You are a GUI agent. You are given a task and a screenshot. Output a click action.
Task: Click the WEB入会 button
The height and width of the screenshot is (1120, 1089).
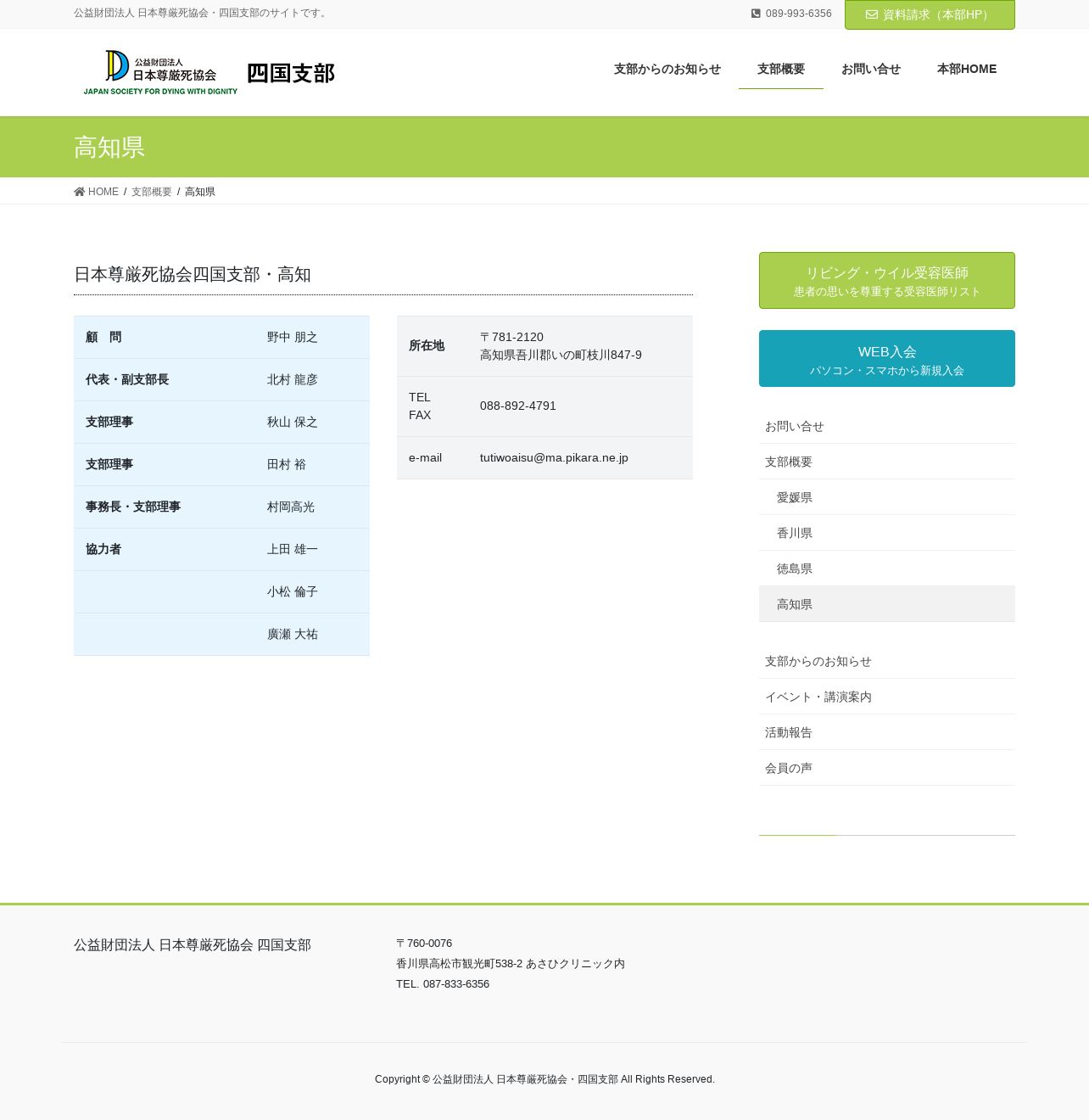pos(887,358)
